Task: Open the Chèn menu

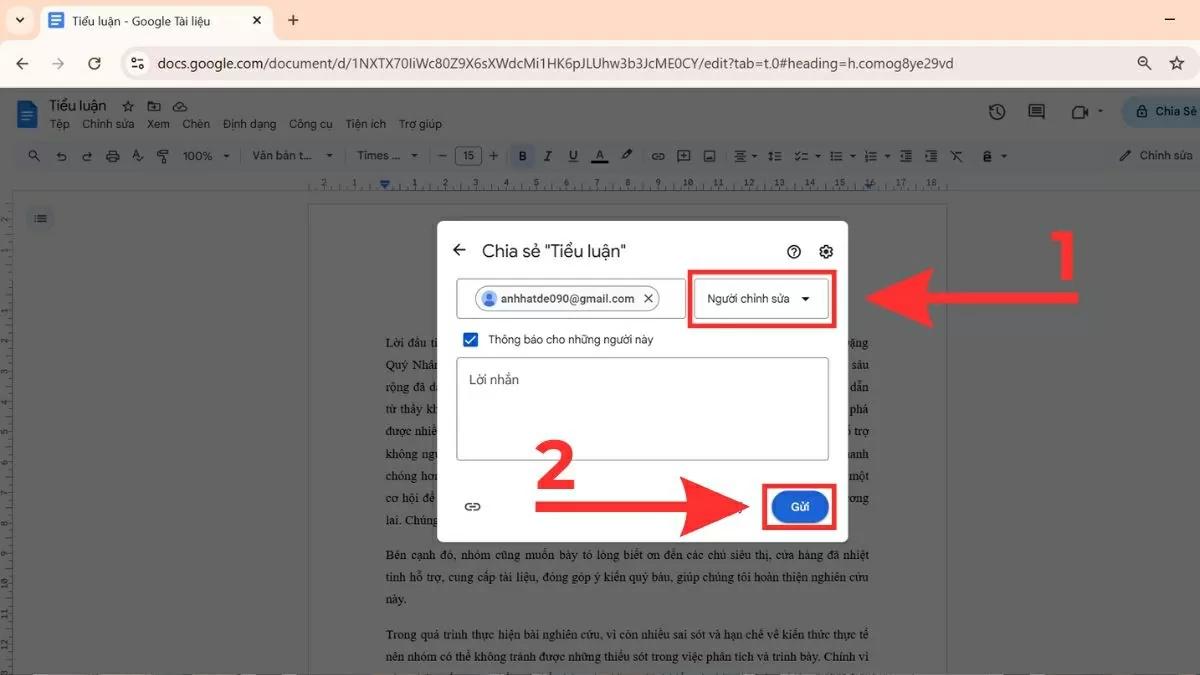Action: pos(195,124)
